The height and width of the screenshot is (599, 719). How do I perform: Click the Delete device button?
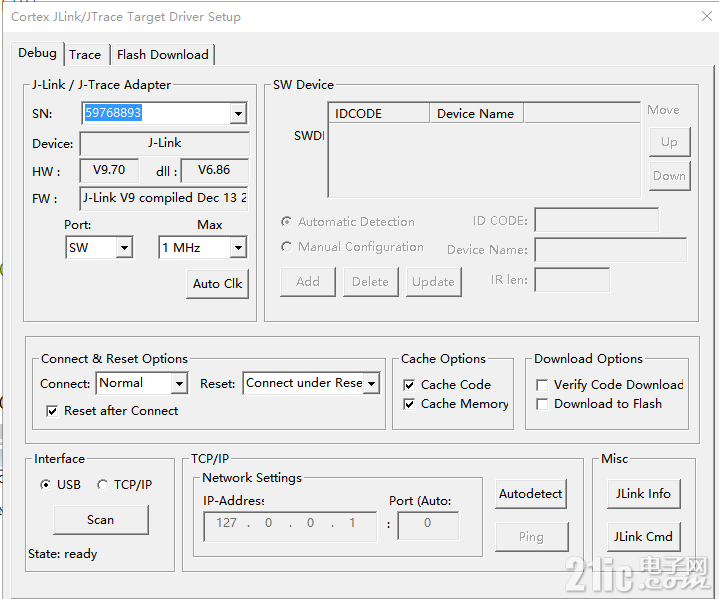371,282
